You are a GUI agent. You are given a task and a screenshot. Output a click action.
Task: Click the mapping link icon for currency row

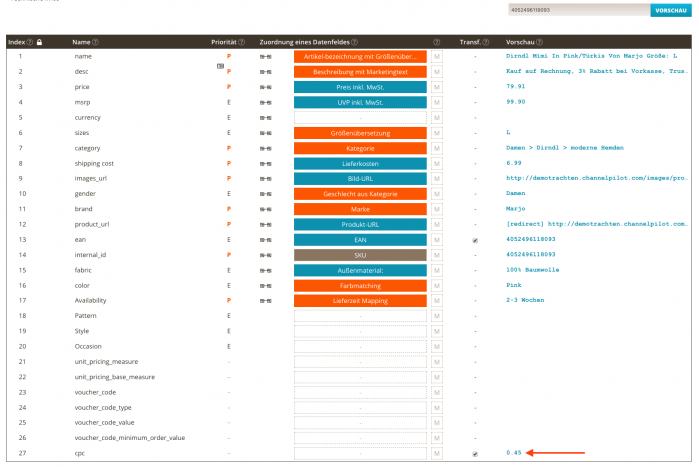(265, 118)
